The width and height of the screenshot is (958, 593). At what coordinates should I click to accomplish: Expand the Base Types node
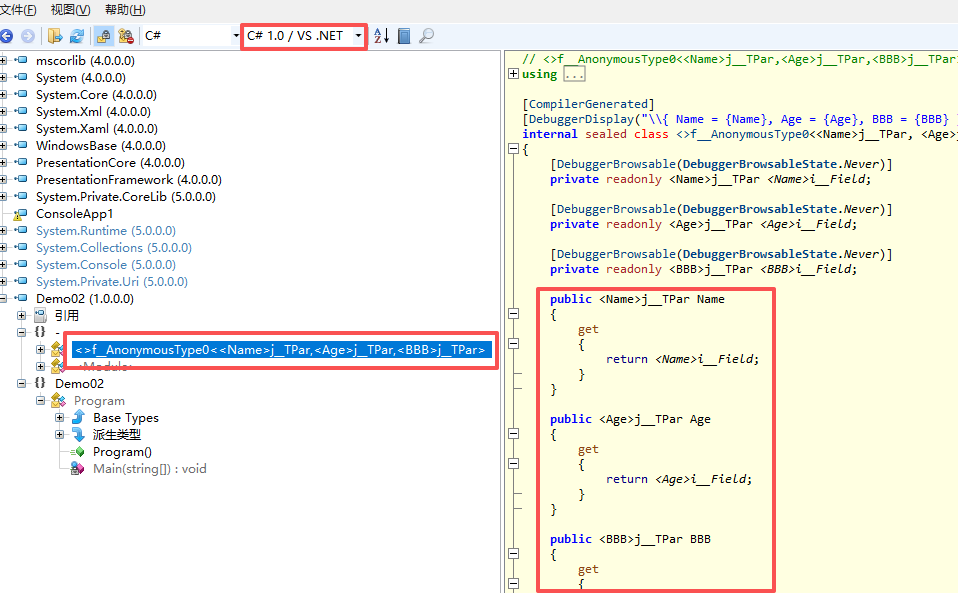coord(59,418)
